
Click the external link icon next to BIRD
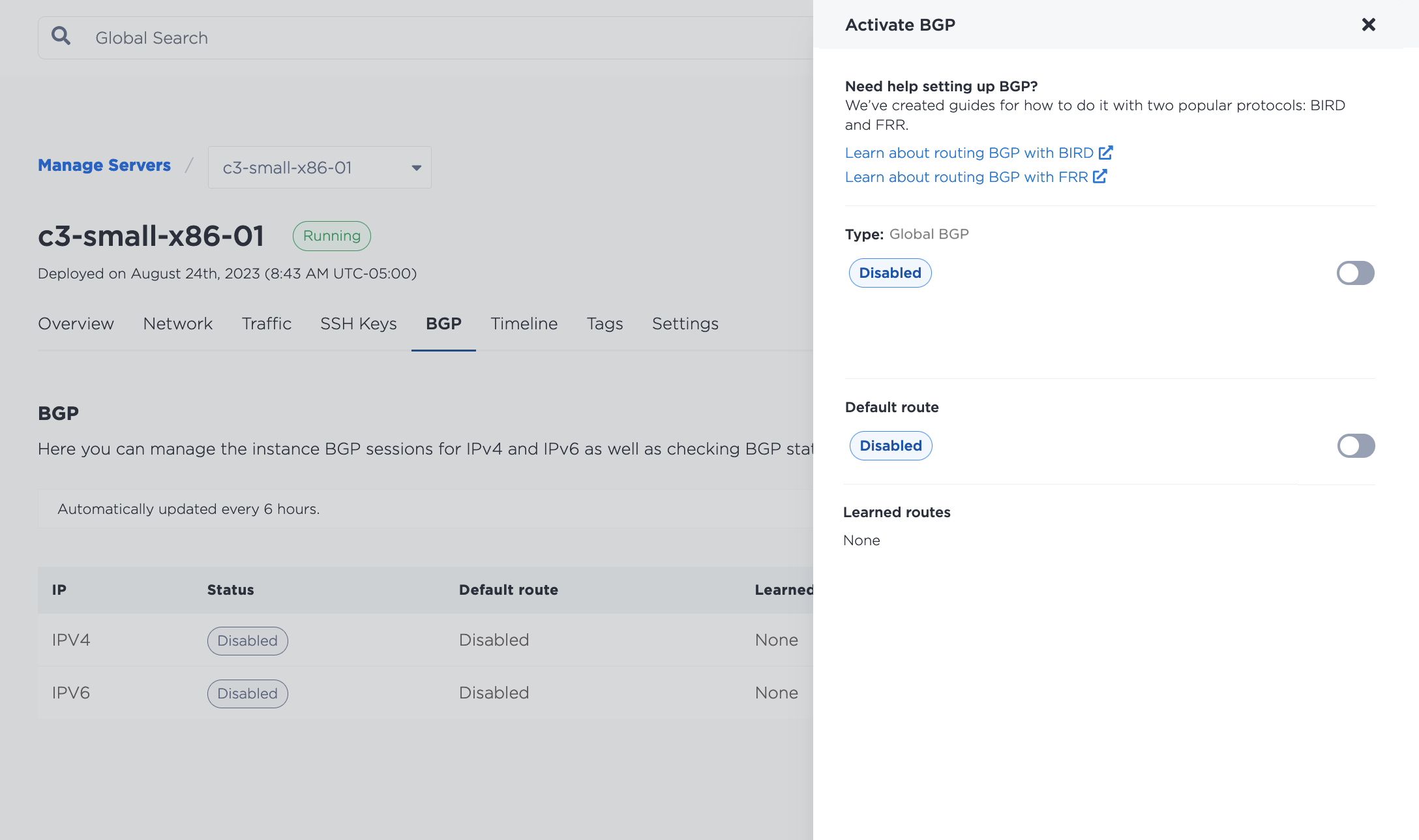point(1106,153)
